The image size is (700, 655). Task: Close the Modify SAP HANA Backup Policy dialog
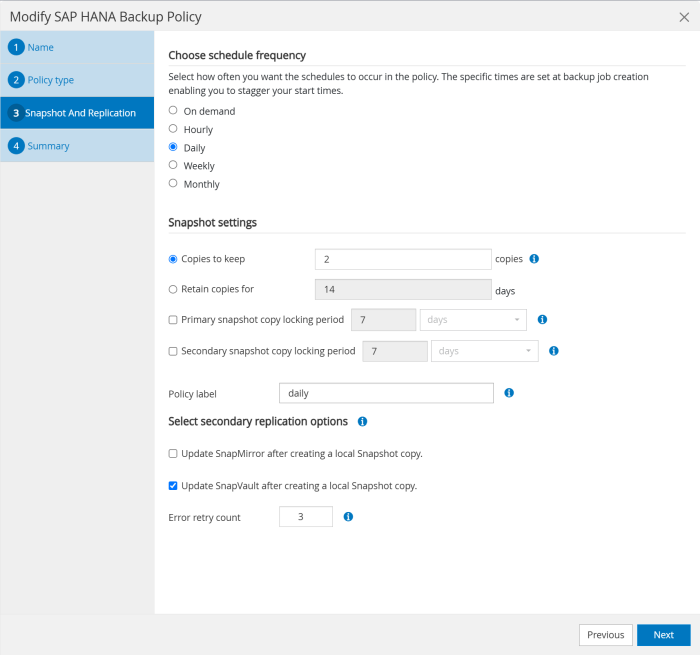[684, 17]
